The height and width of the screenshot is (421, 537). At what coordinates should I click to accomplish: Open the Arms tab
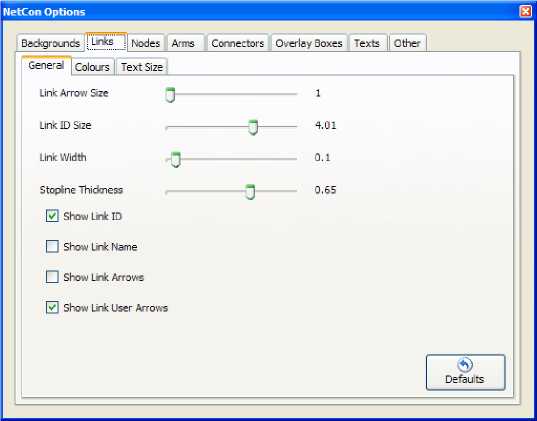point(185,43)
